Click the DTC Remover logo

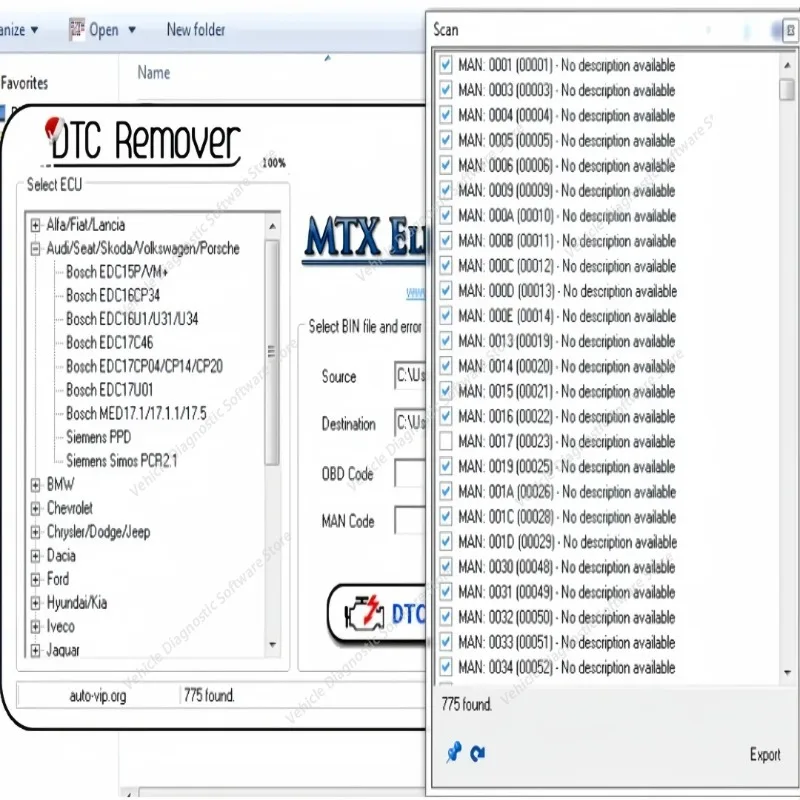140,140
